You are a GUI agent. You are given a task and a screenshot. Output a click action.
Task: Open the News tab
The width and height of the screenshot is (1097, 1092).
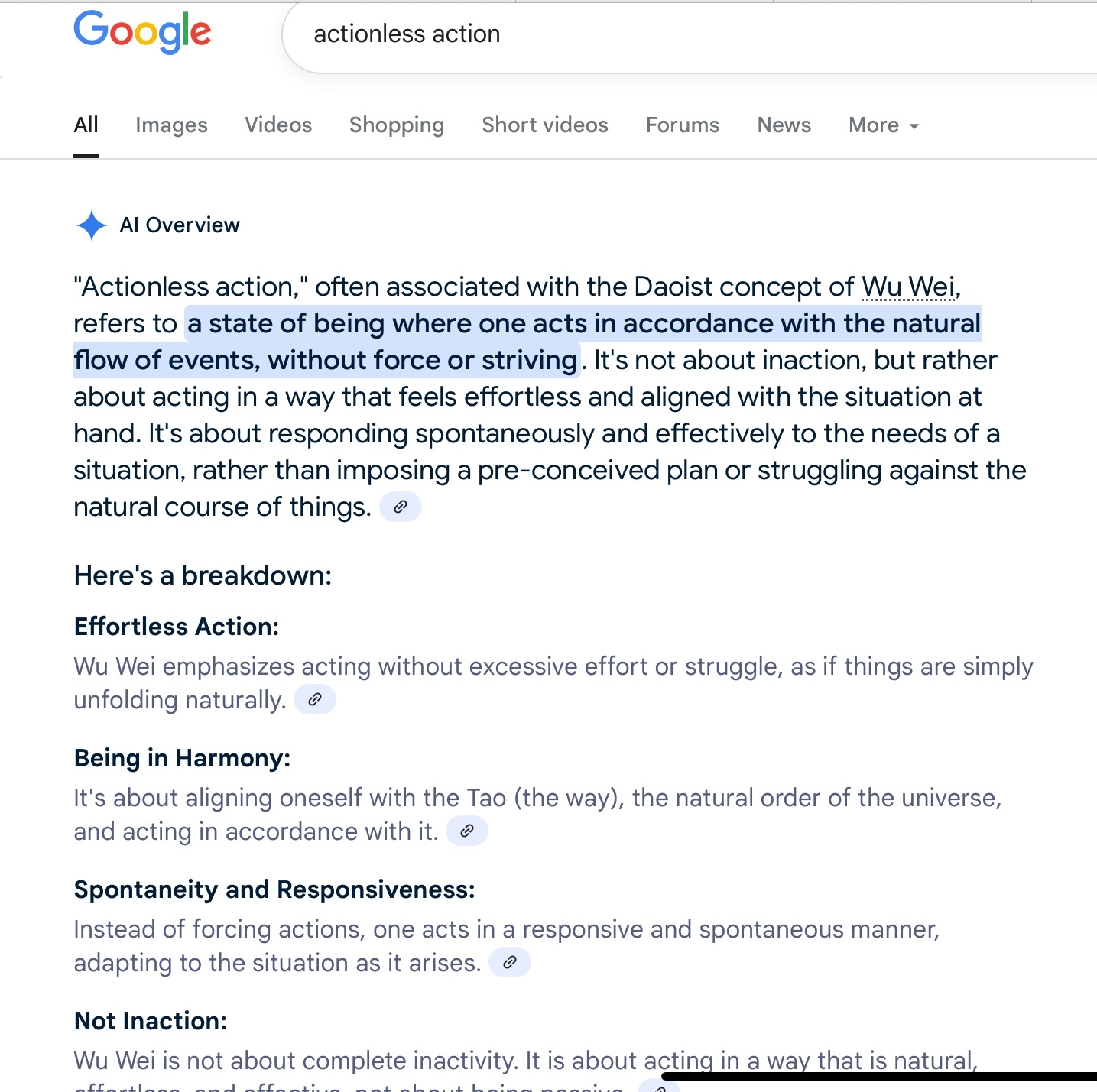pos(784,125)
